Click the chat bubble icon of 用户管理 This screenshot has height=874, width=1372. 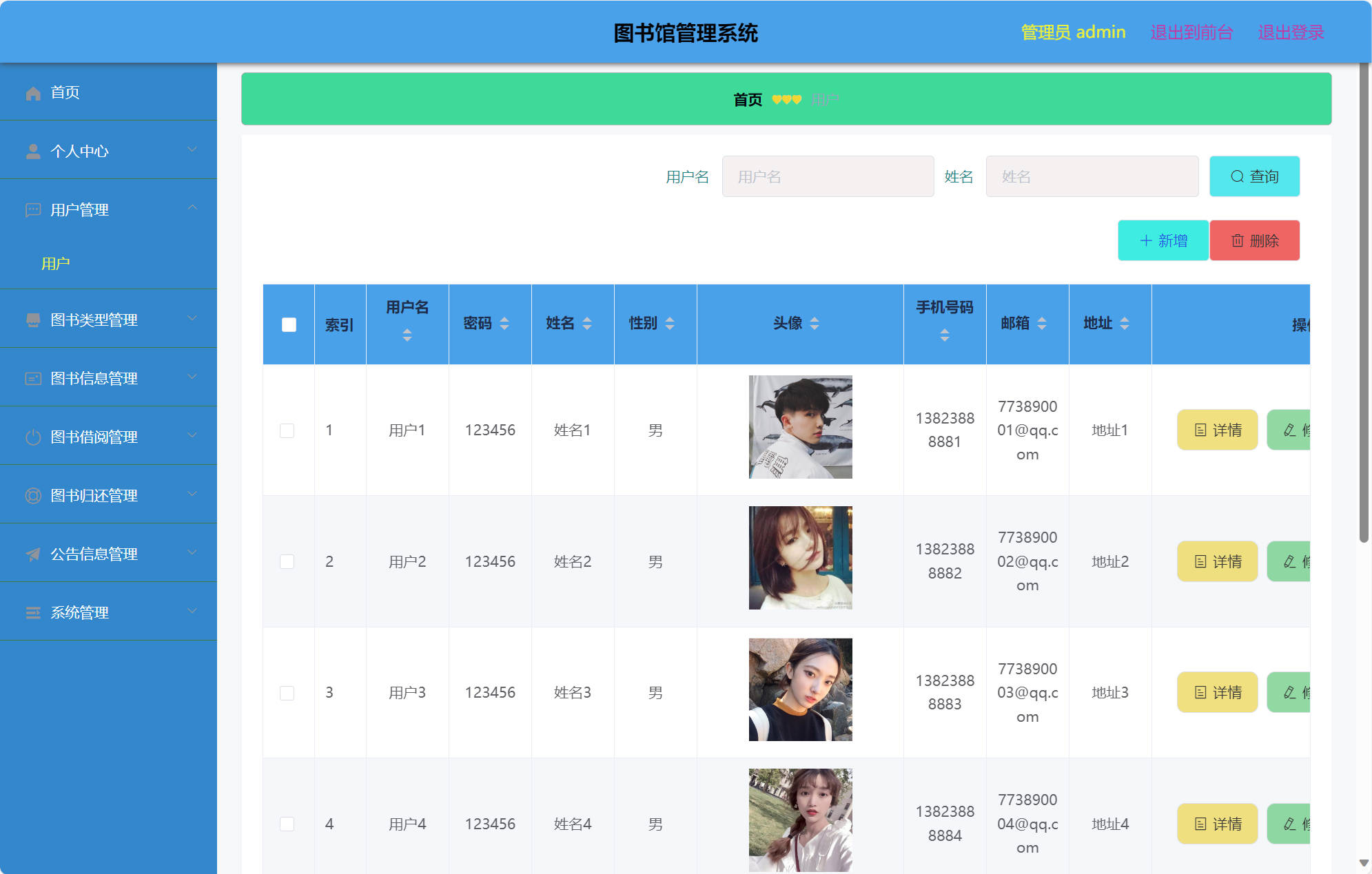32,209
